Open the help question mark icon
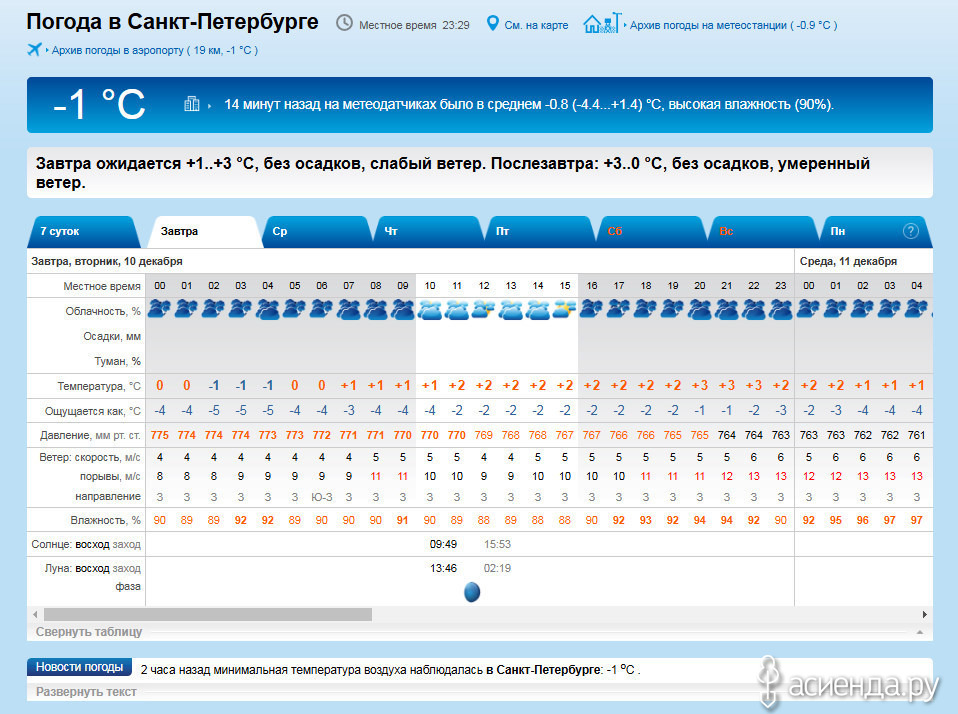 (910, 231)
